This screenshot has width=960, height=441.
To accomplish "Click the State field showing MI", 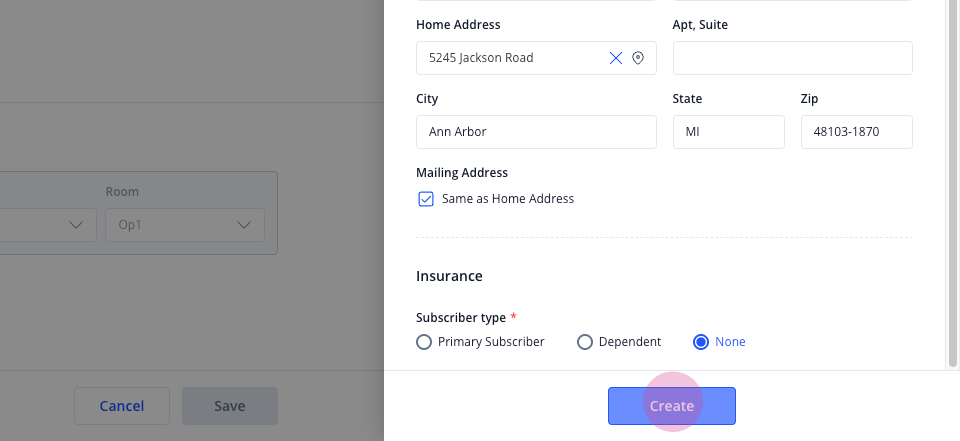I will (x=729, y=132).
